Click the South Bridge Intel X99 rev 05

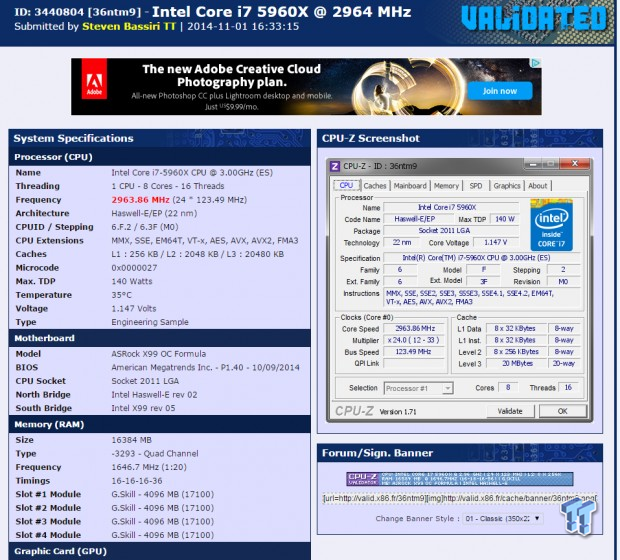pyautogui.click(x=143, y=408)
